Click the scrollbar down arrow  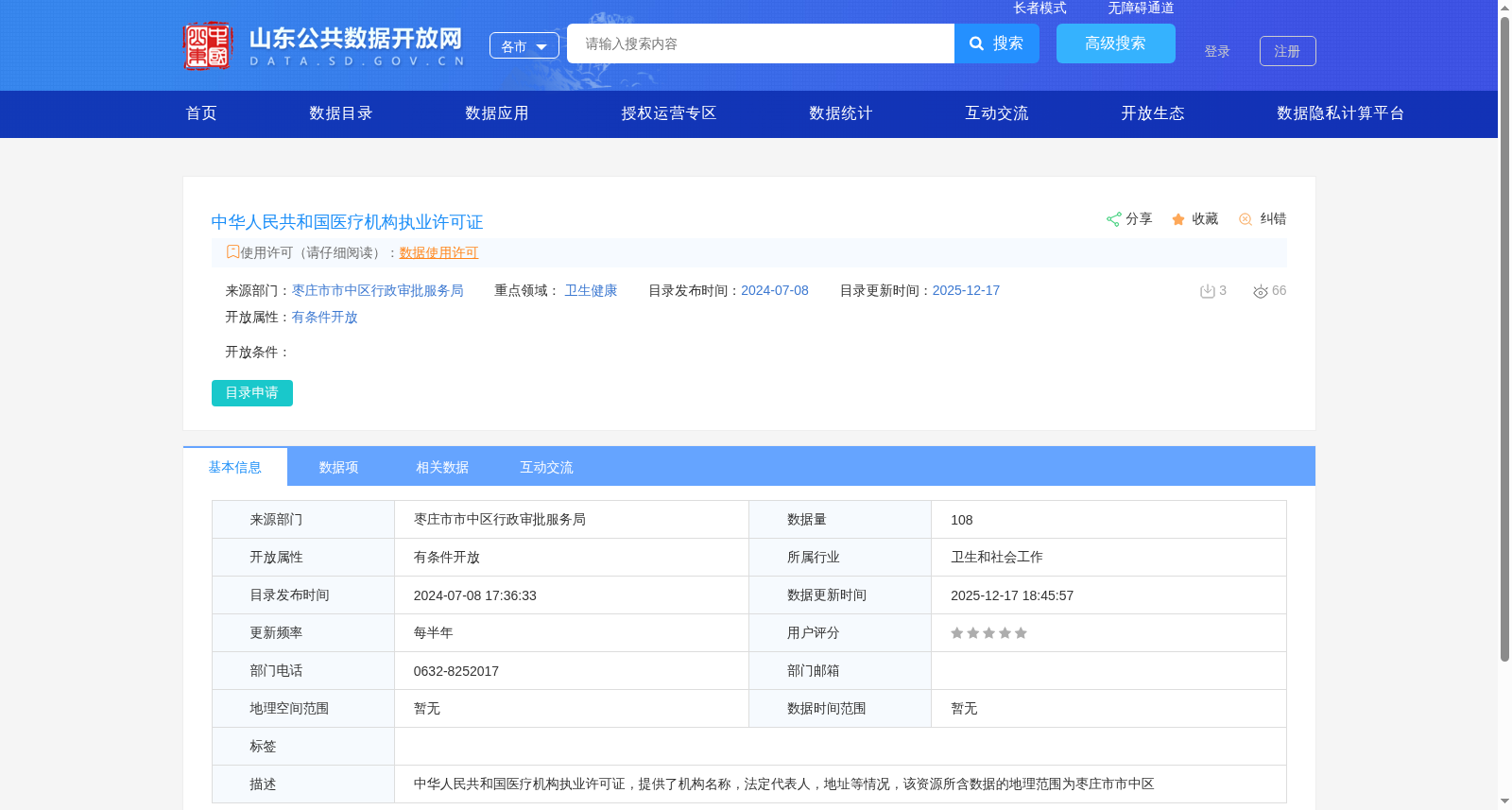(x=1504, y=801)
